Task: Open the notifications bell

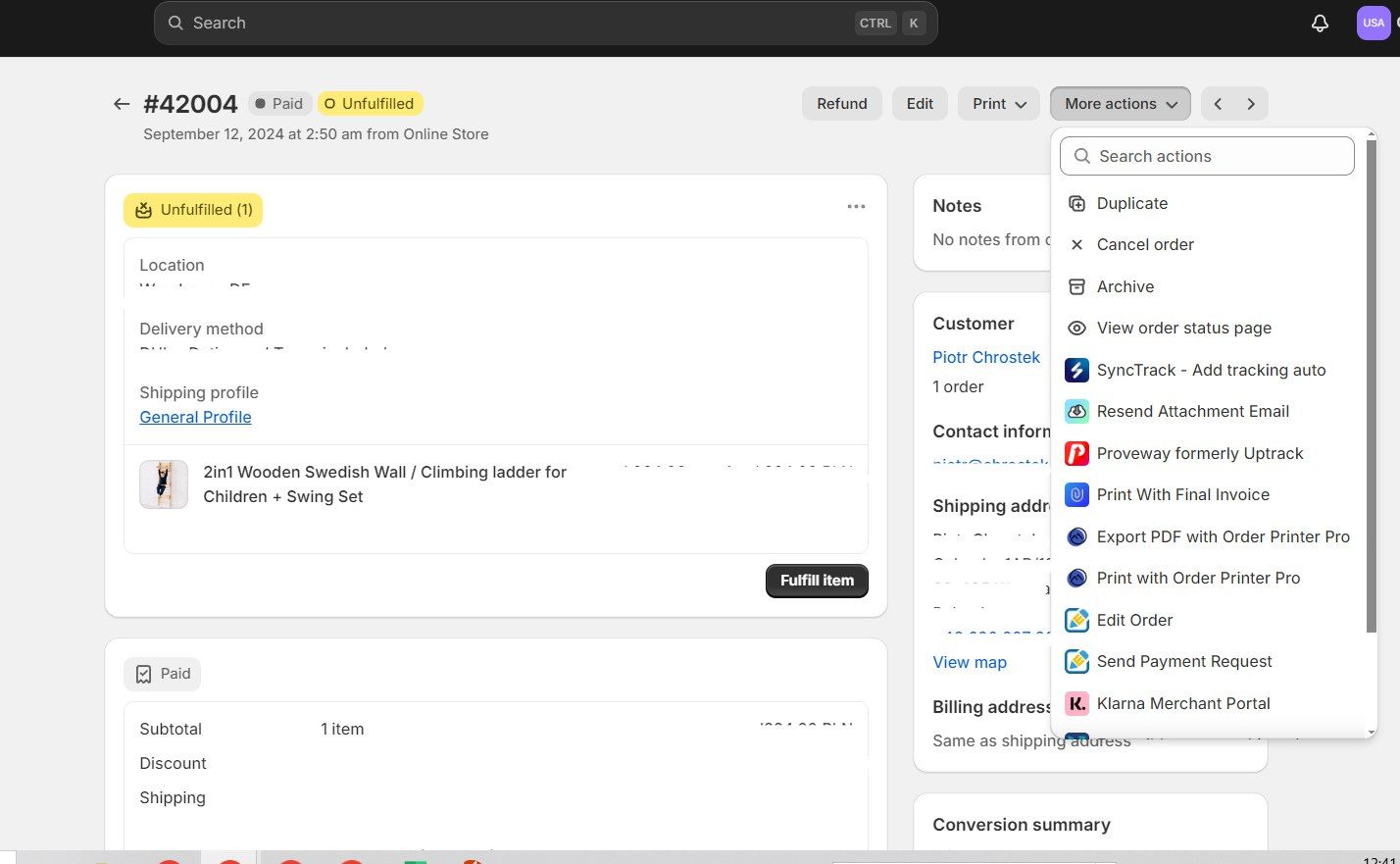Action: [x=1320, y=24]
